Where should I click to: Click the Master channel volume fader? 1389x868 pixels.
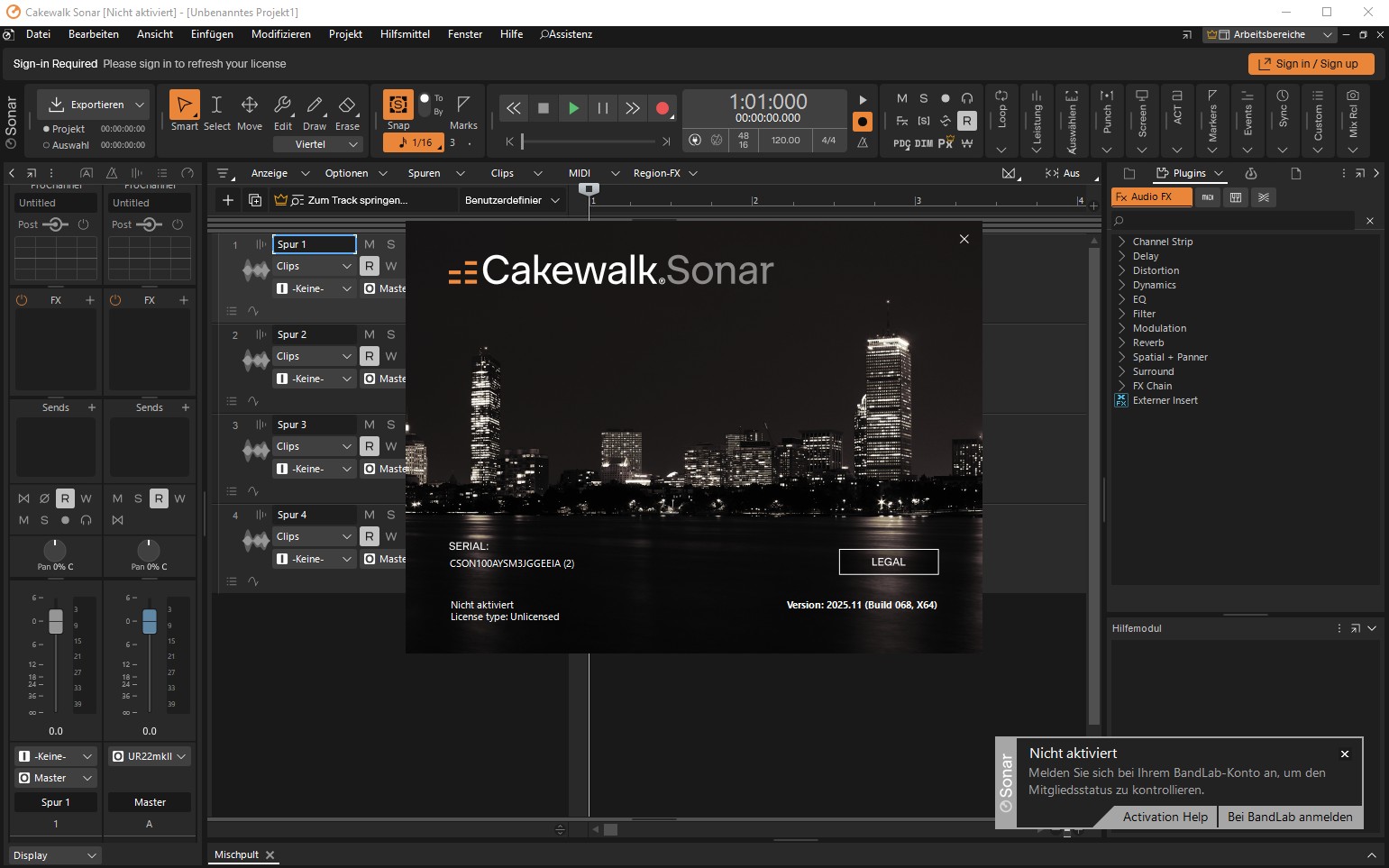pos(150,621)
